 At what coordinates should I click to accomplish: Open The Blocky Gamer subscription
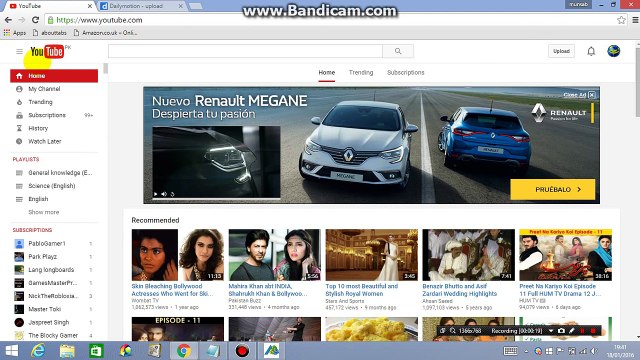tap(54, 336)
